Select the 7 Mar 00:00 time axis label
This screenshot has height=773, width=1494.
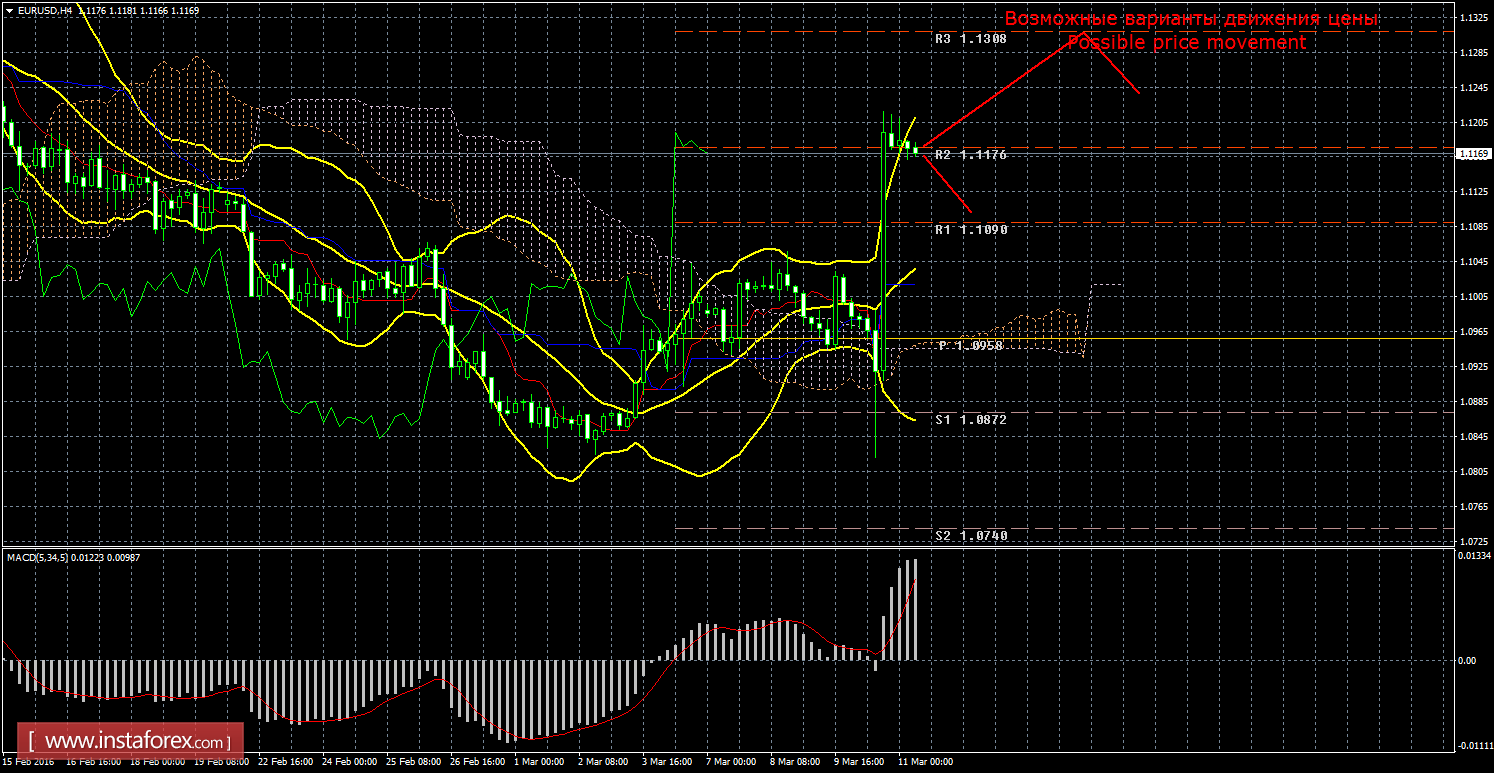731,762
